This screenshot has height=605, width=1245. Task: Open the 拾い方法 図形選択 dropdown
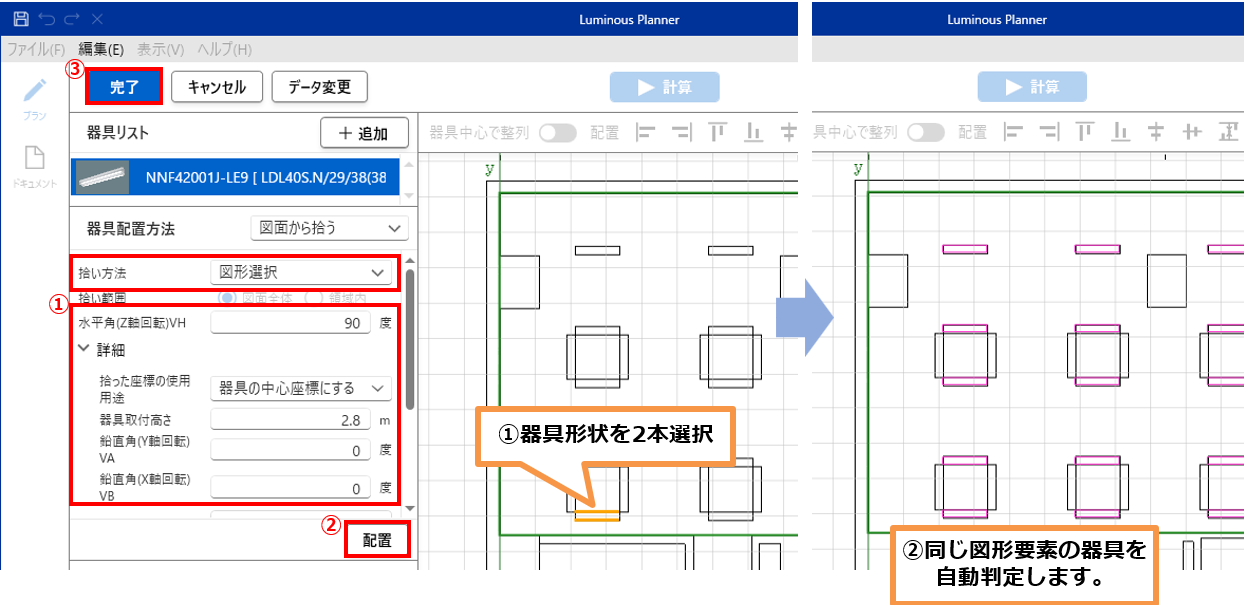pos(302,272)
